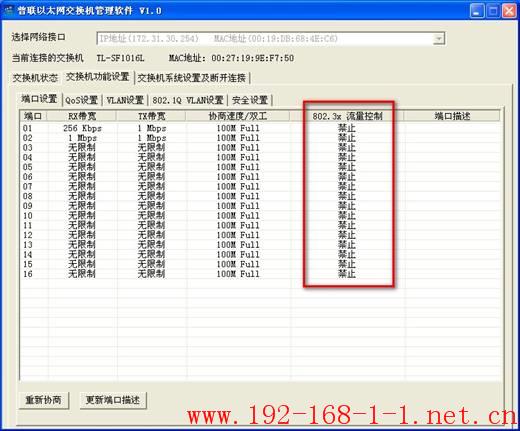This screenshot has width=520, height=431.
Task: Close the switch management window
Action: pyautogui.click(x=509, y=11)
